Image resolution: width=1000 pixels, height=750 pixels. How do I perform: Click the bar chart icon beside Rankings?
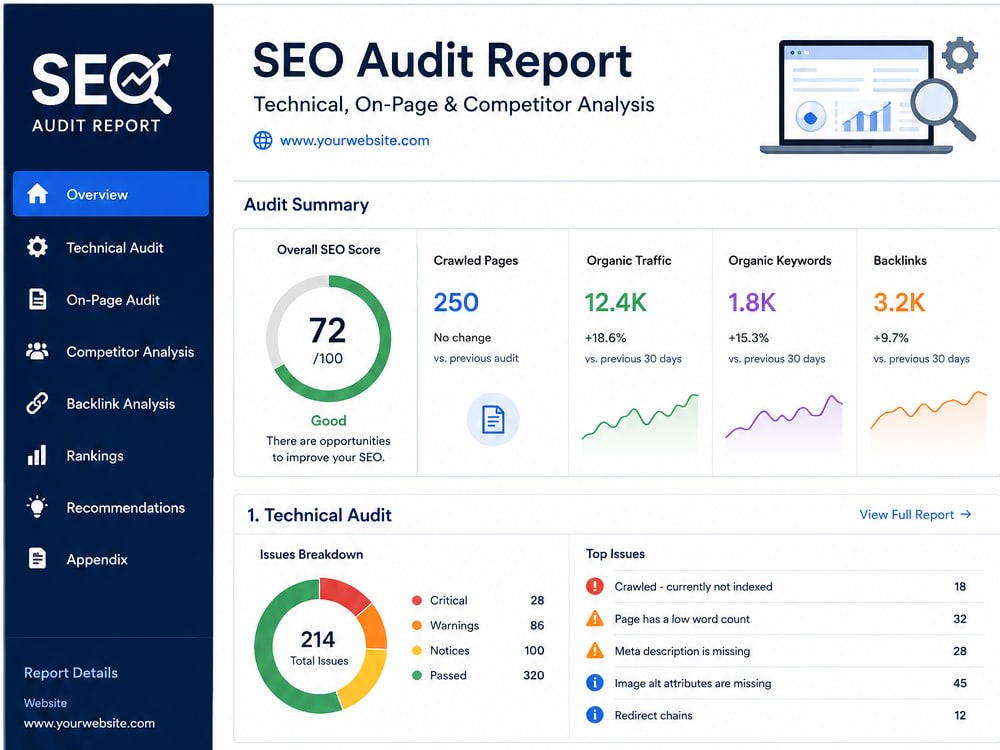point(37,455)
